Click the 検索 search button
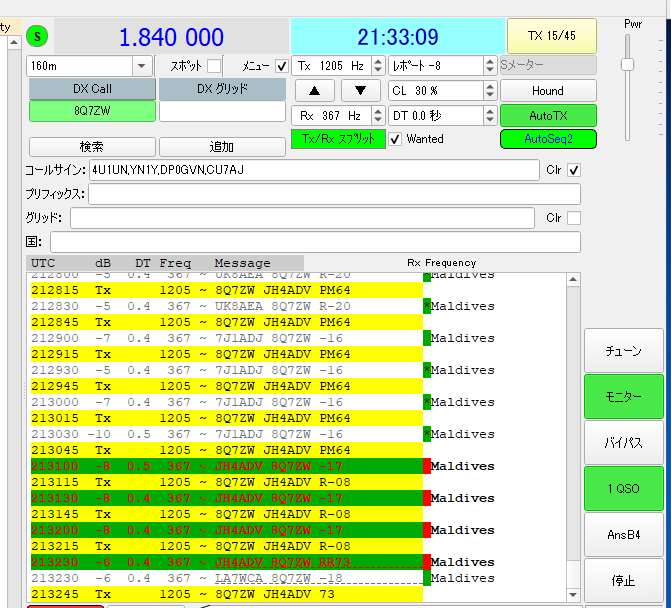The image size is (671, 608). coord(92,147)
